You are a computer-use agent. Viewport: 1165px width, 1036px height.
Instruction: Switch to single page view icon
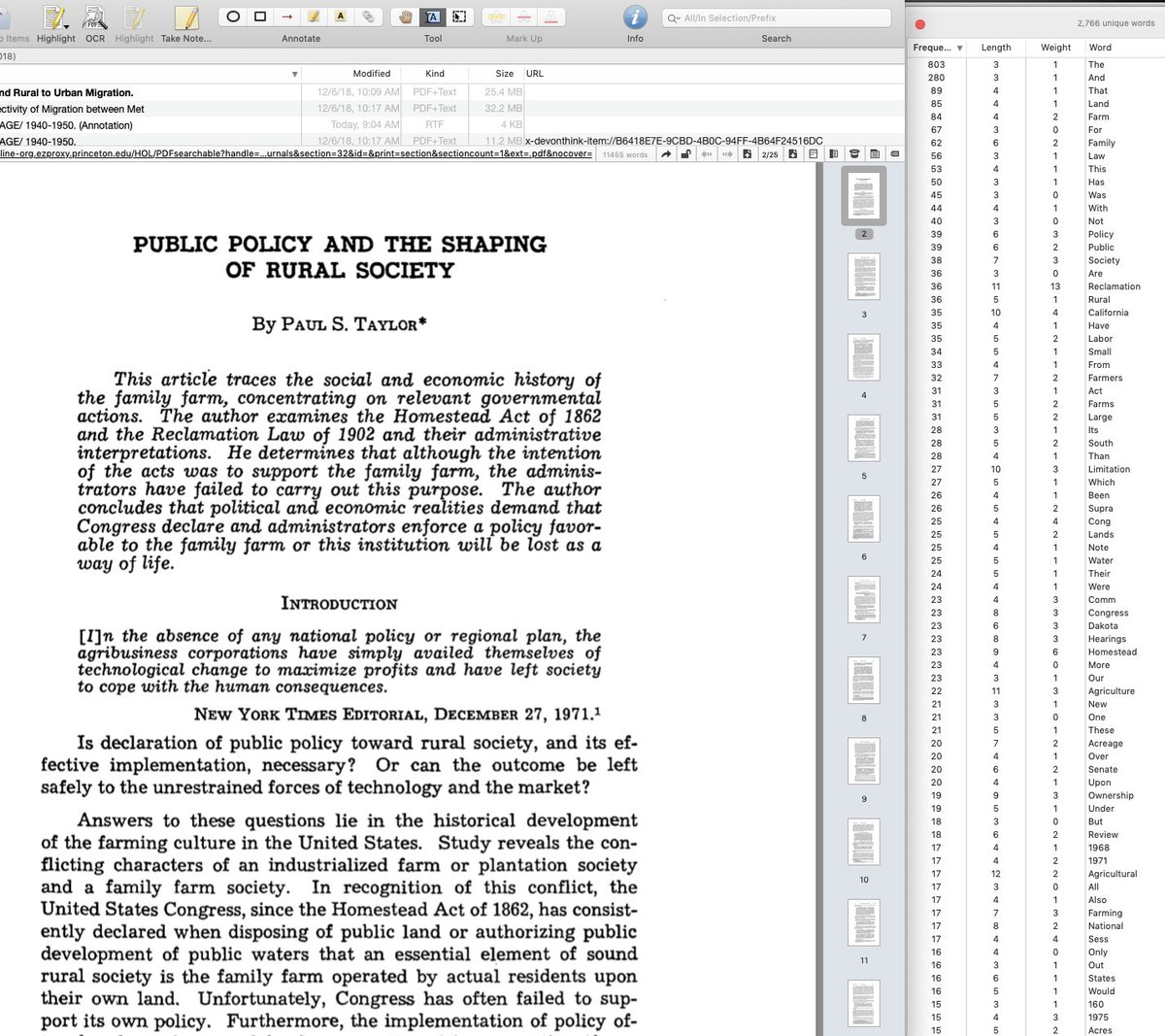pyautogui.click(x=814, y=154)
